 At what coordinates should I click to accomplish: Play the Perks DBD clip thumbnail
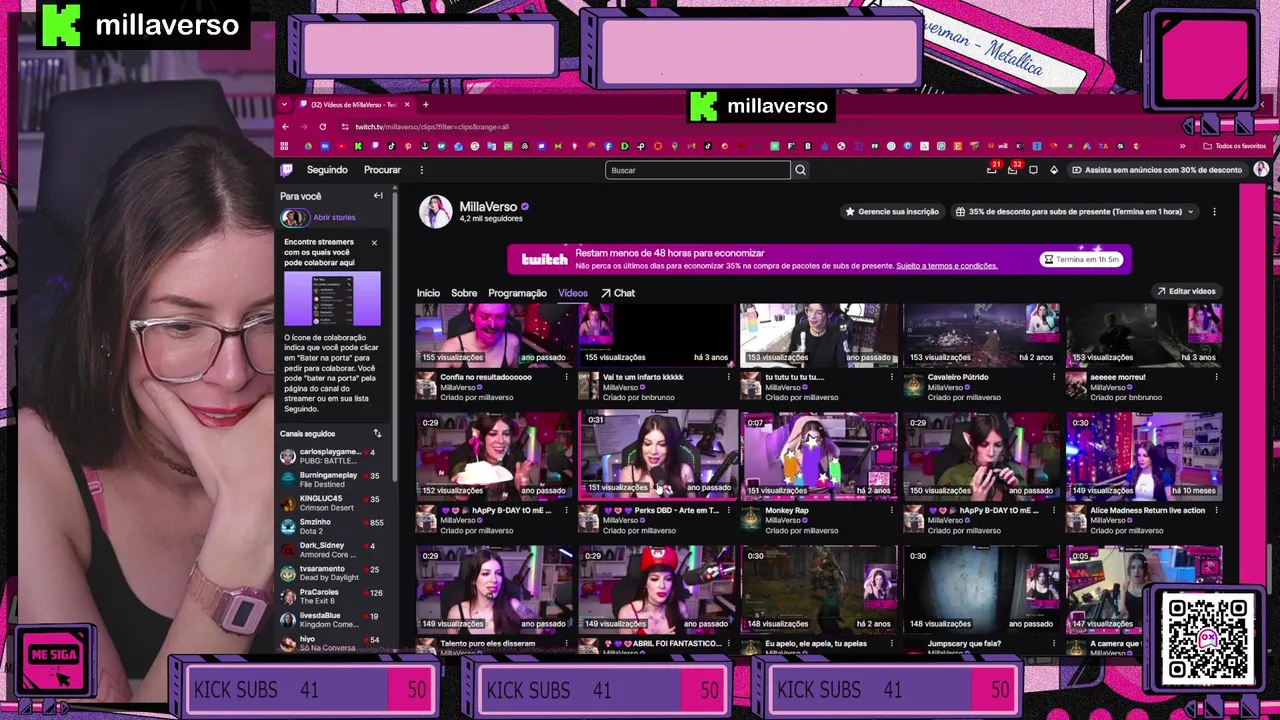657,455
